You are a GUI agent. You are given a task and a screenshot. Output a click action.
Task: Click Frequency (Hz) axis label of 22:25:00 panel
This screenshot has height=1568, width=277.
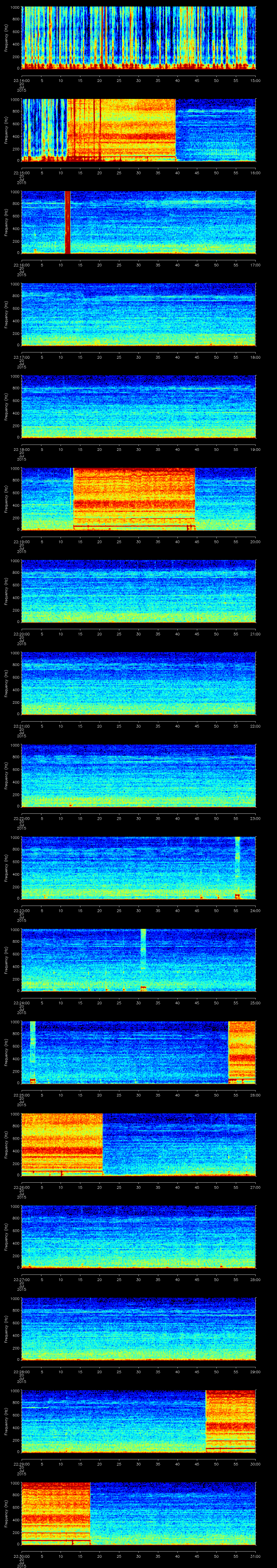(6, 1052)
